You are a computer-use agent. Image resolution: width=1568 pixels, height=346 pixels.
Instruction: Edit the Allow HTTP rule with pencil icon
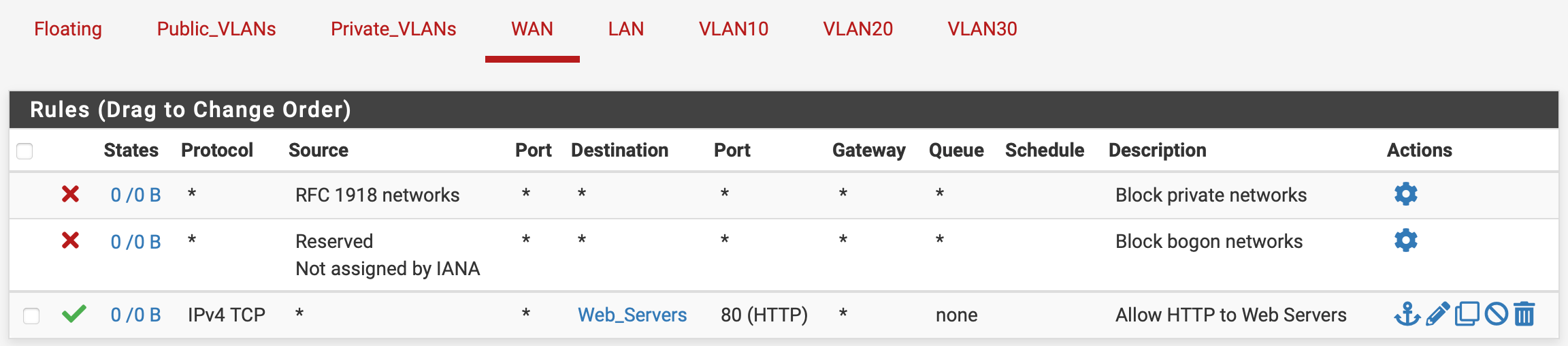point(1437,314)
